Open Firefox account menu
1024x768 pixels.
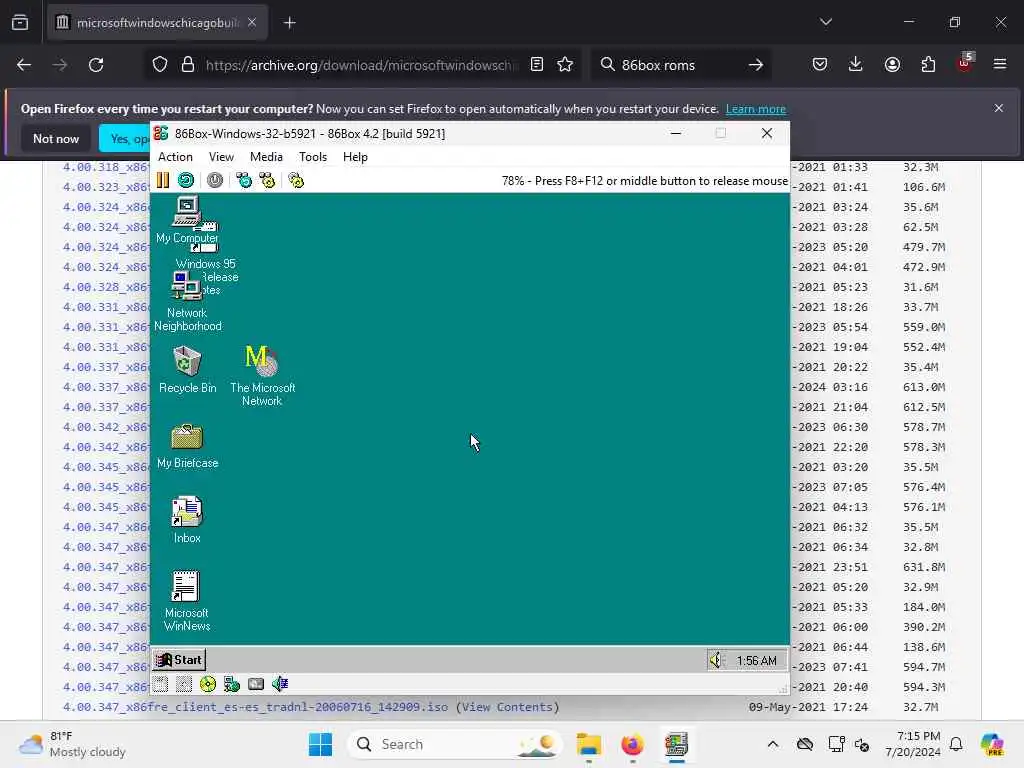(x=892, y=65)
